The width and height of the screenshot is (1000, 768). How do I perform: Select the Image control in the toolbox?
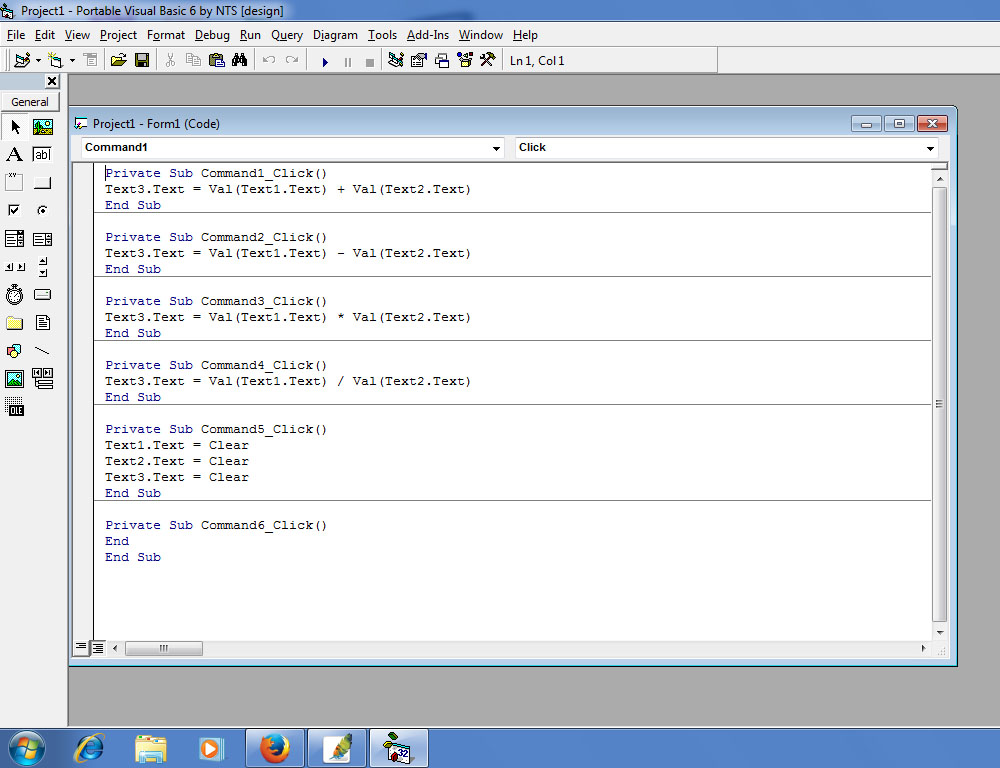tap(14, 378)
